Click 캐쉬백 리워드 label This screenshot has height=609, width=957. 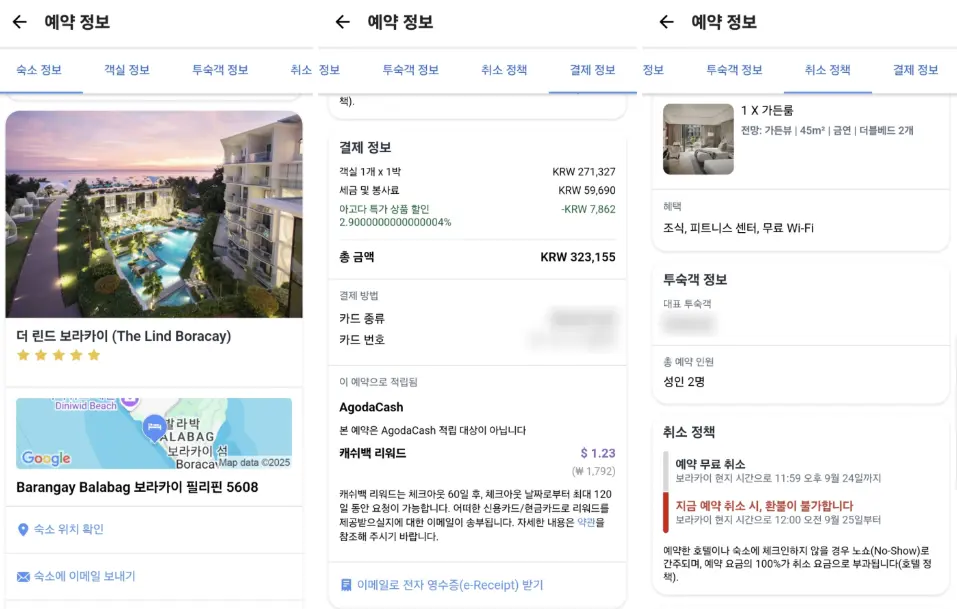pyautogui.click(x=372, y=453)
